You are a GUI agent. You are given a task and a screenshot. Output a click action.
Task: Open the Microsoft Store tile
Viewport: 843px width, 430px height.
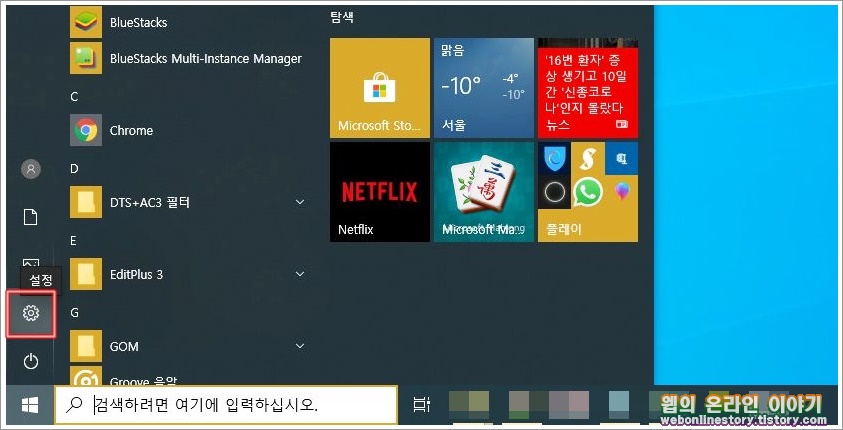tap(380, 88)
